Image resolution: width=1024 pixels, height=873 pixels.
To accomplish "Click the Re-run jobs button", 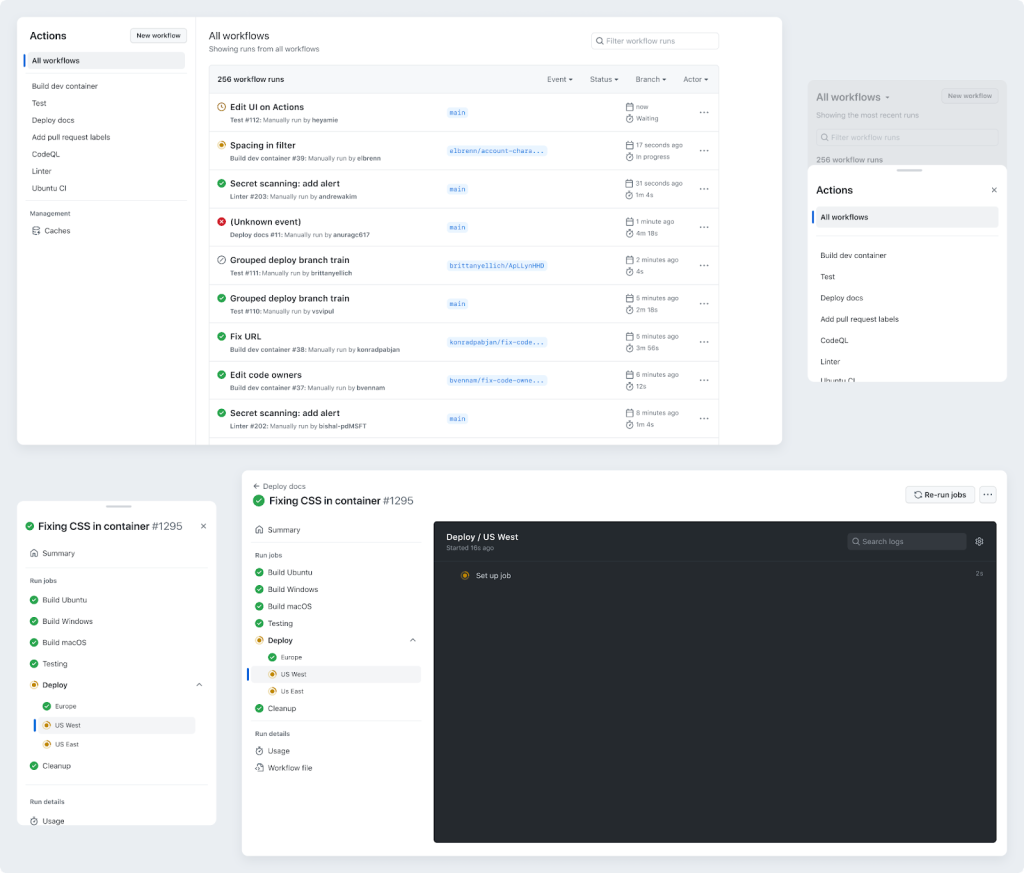I will pyautogui.click(x=939, y=494).
